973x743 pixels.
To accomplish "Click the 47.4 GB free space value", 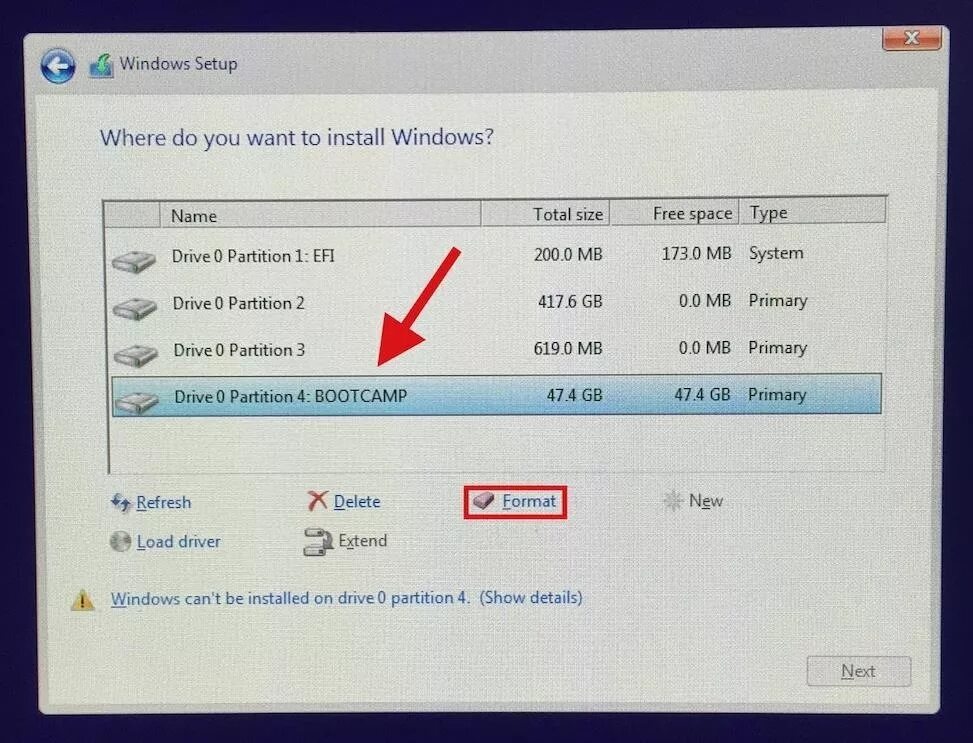I will coord(702,395).
